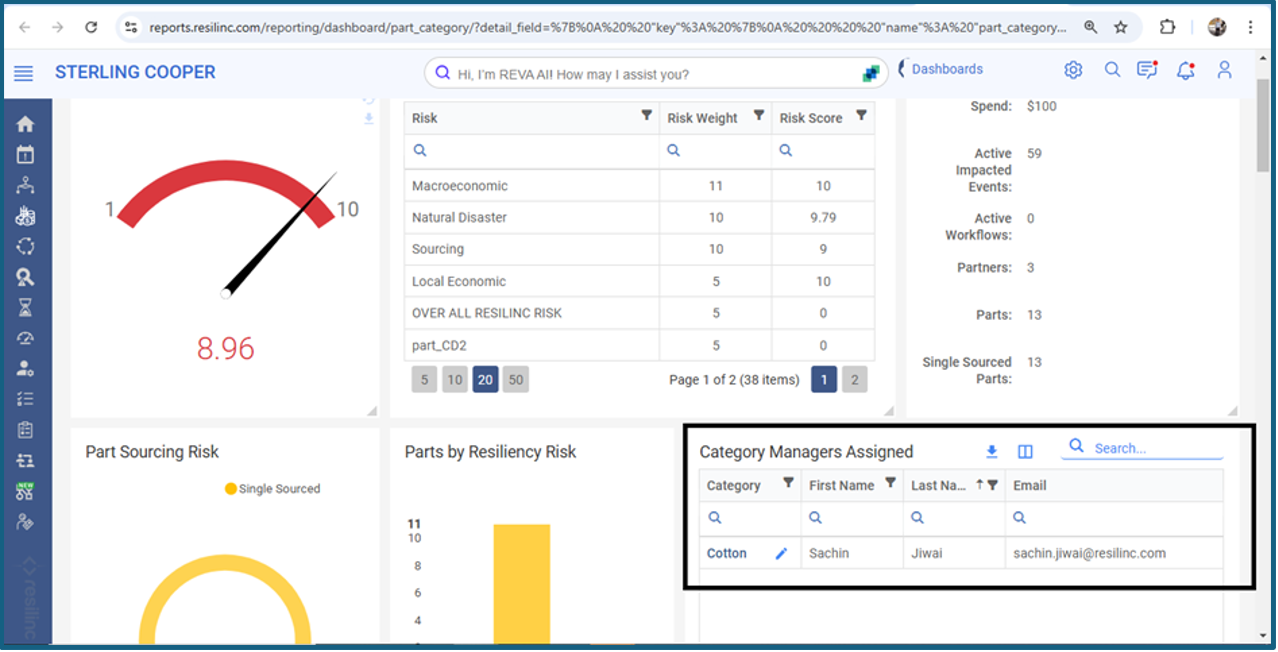Open the hierarchy network sidebar icon
Image resolution: width=1278 pixels, height=652 pixels.
(x=26, y=185)
